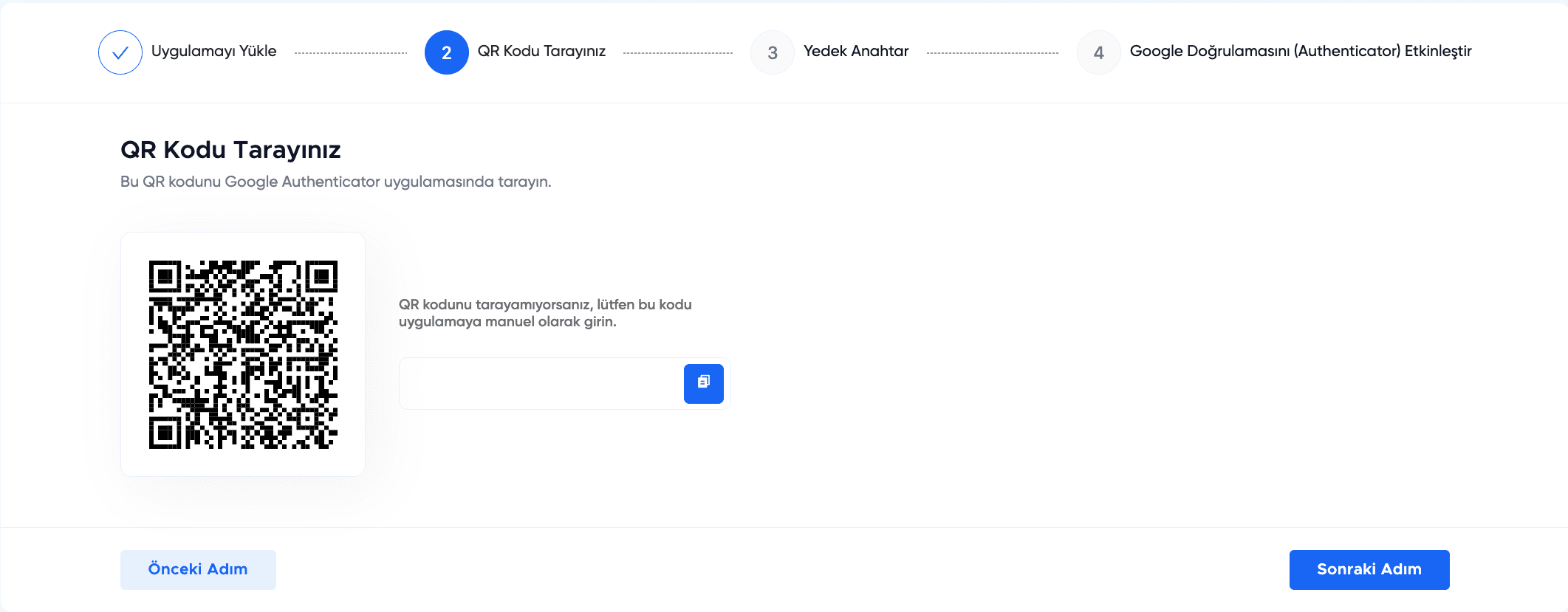Click the QR Kodu Tarayınız page heading
The image size is (1568, 612).
click(x=230, y=150)
